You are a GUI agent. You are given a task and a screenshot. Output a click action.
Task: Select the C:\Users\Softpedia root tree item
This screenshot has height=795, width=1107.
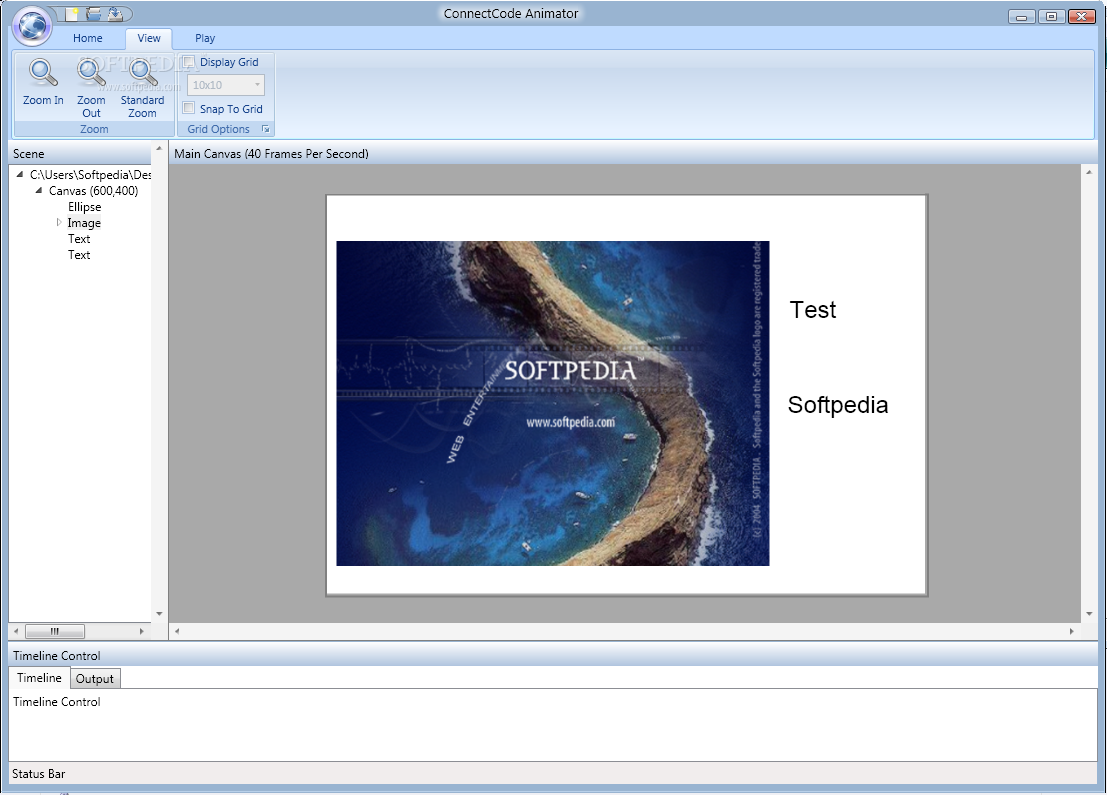coord(90,174)
